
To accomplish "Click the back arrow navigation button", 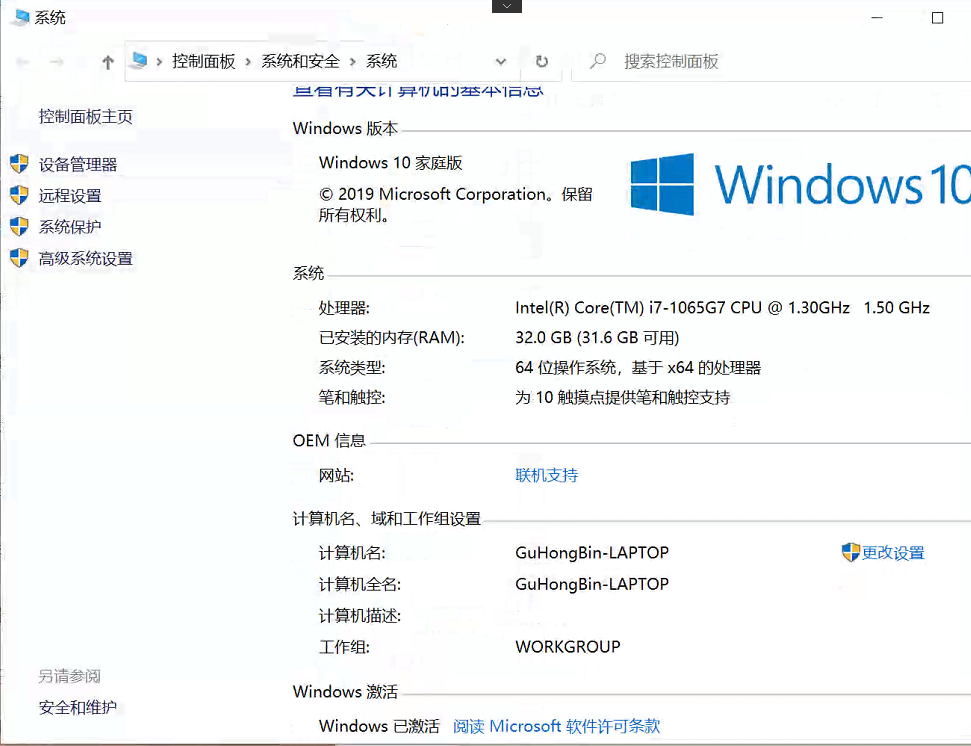I will coord(23,62).
